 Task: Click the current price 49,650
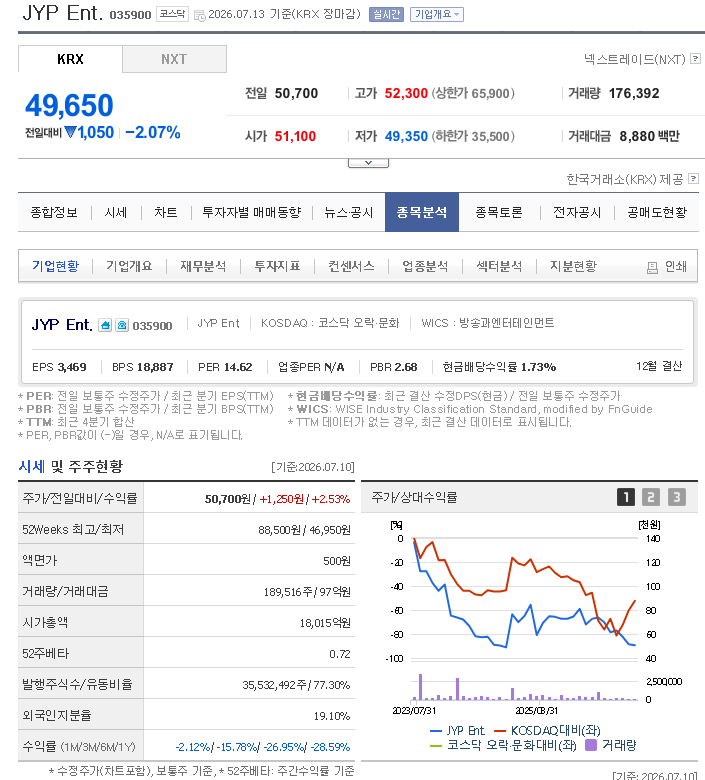point(69,105)
